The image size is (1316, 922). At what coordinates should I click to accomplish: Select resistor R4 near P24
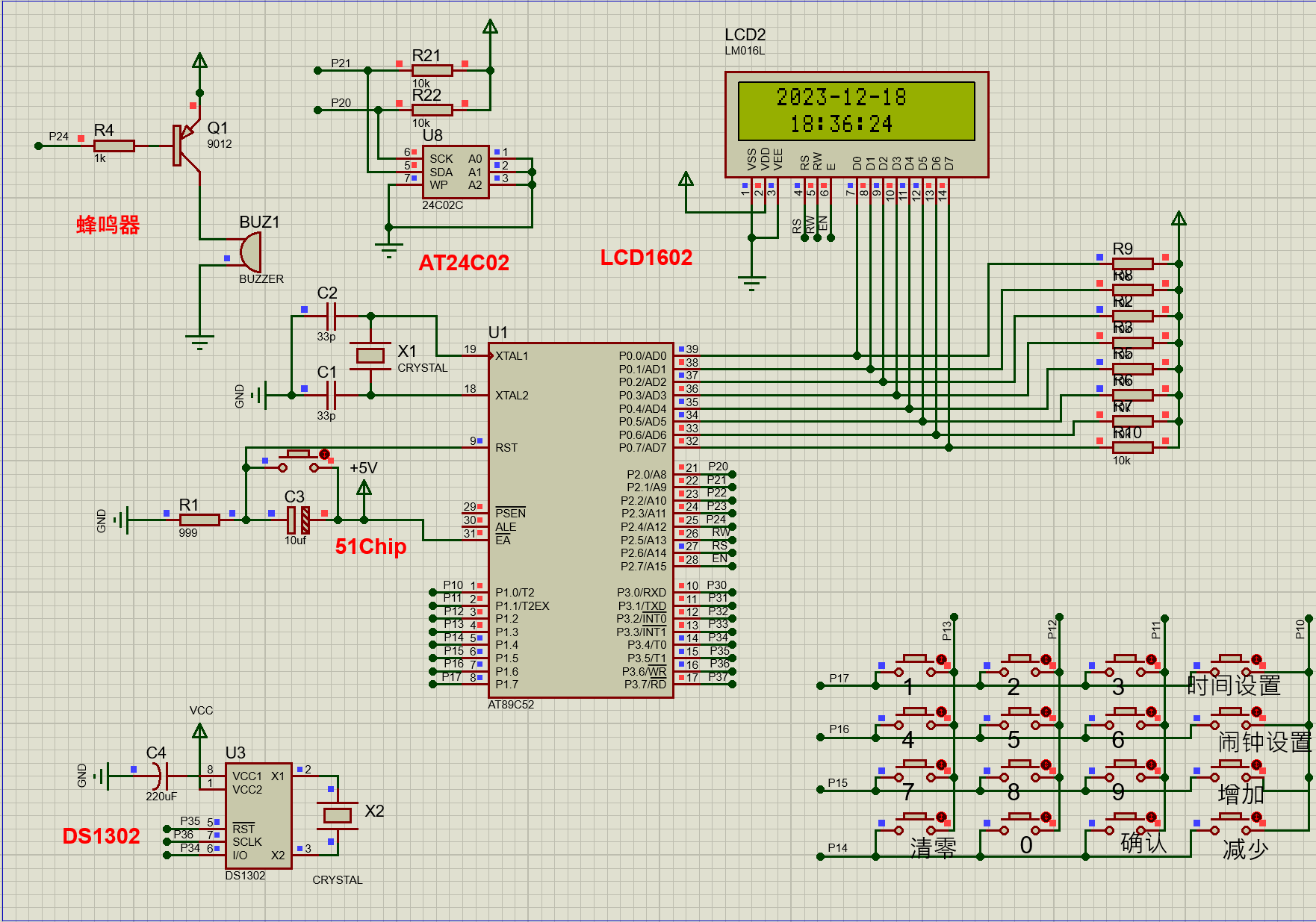pyautogui.click(x=114, y=146)
